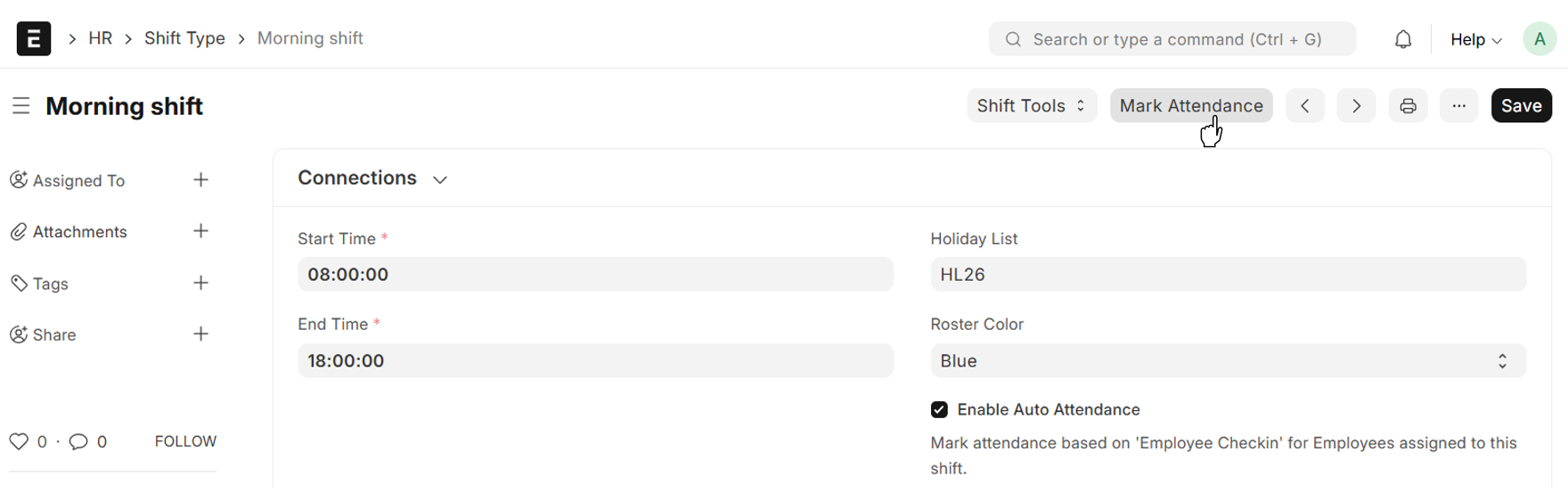The image size is (1568, 493).
Task: Like this document with heart icon
Action: pos(19,442)
